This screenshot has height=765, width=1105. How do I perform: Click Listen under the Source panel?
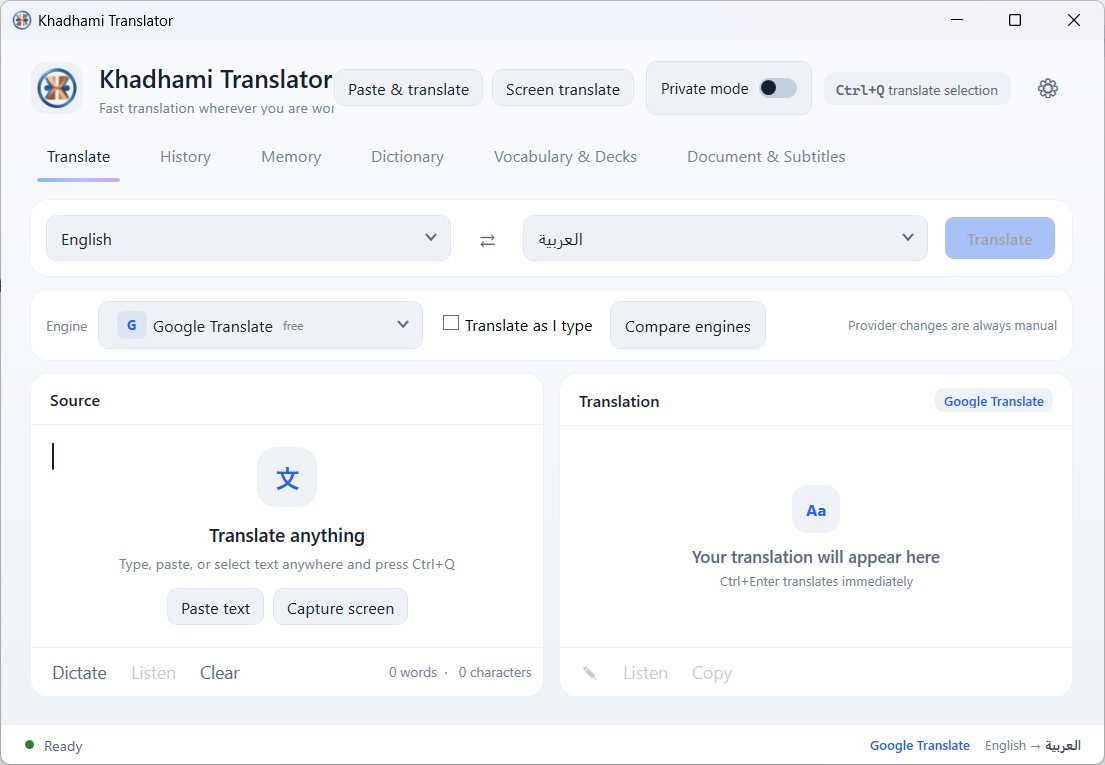click(x=153, y=673)
